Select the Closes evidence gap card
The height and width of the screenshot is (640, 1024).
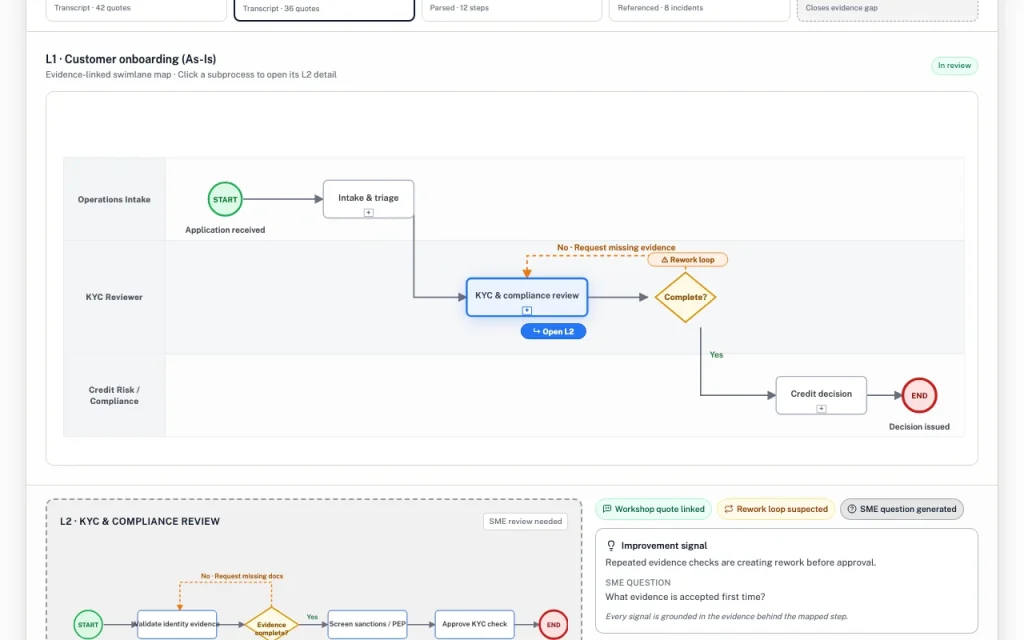(x=888, y=9)
